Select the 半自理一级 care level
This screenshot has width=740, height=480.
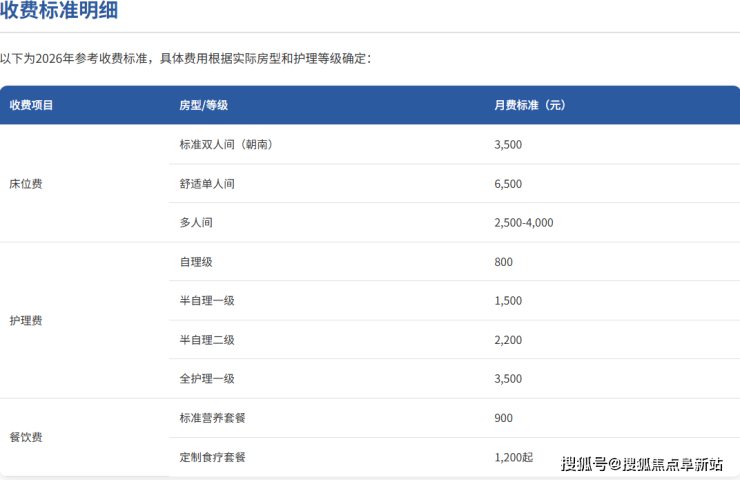[207, 301]
